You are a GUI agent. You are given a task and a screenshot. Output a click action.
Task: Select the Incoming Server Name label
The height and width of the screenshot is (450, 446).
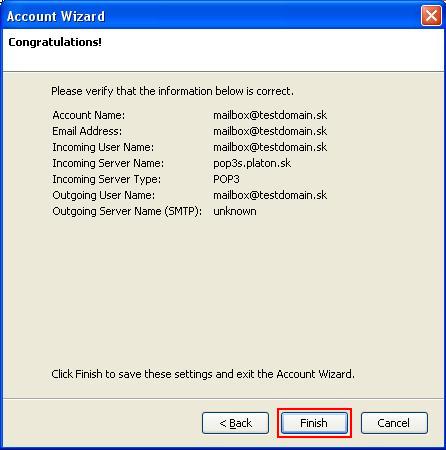pyautogui.click(x=108, y=163)
